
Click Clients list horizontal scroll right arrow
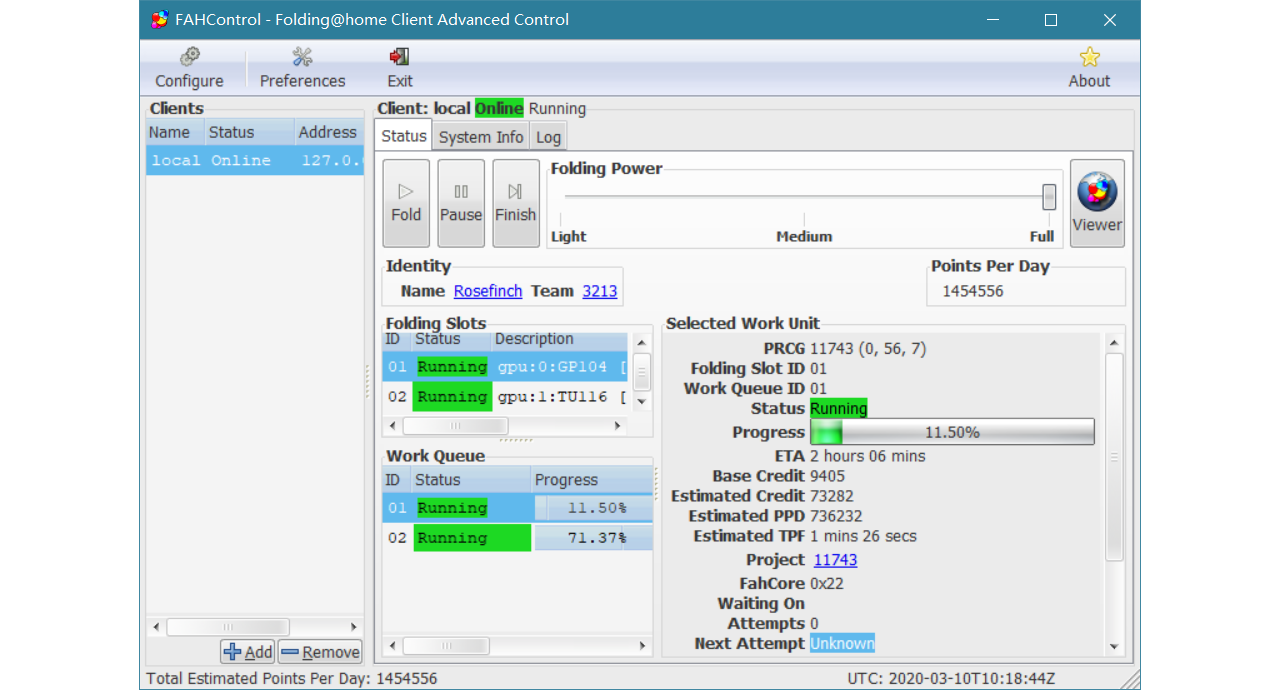(354, 627)
